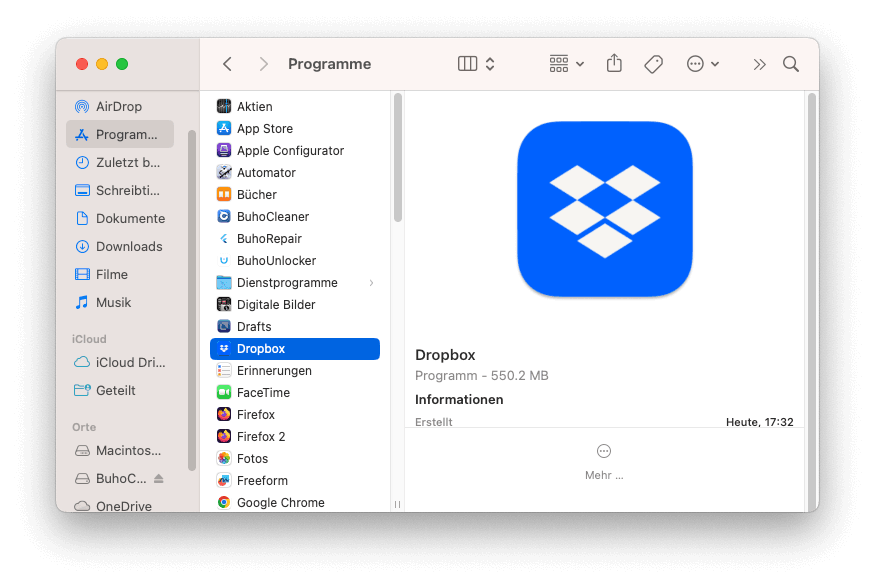875x586 pixels.
Task: Select the App Store app icon
Action: coord(224,128)
